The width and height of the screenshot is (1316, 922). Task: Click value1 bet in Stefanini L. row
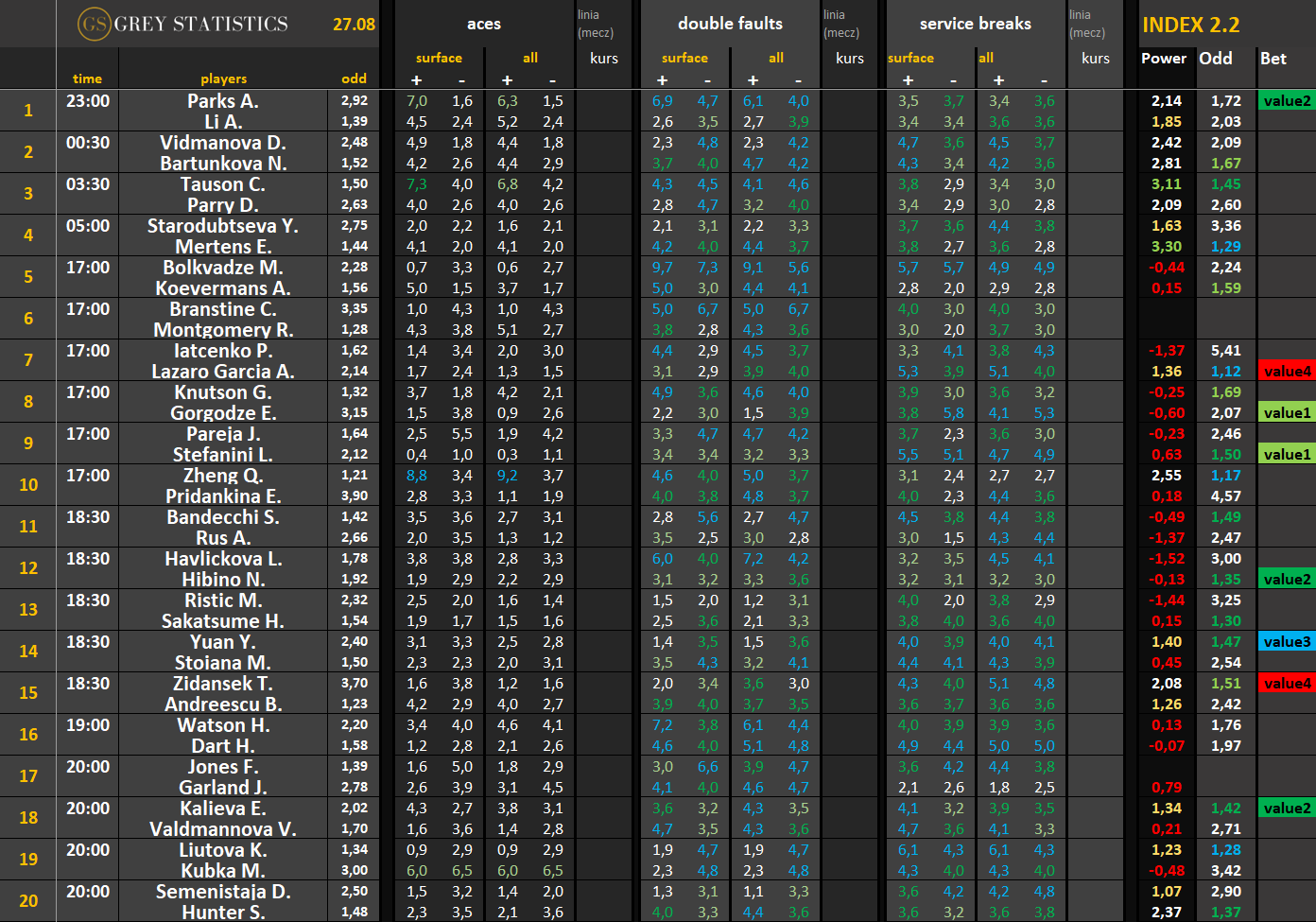pyautogui.click(x=1287, y=455)
